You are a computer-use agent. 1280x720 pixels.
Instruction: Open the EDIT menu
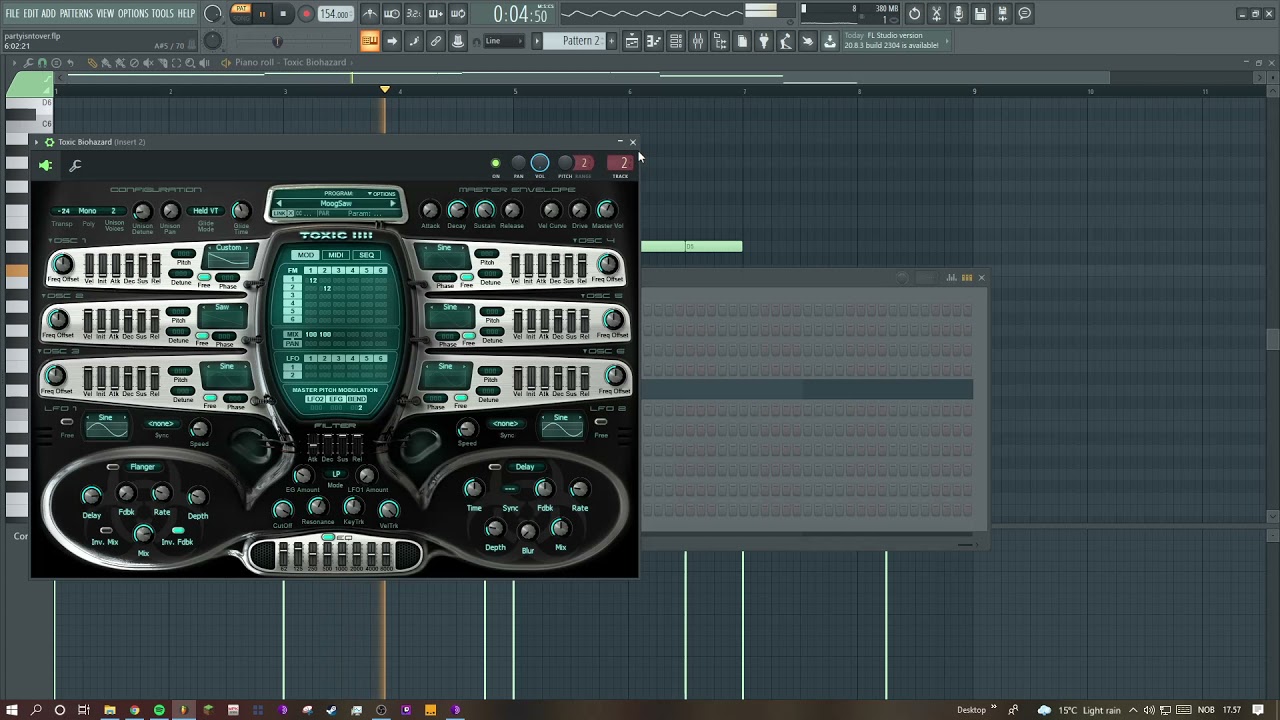click(x=31, y=14)
